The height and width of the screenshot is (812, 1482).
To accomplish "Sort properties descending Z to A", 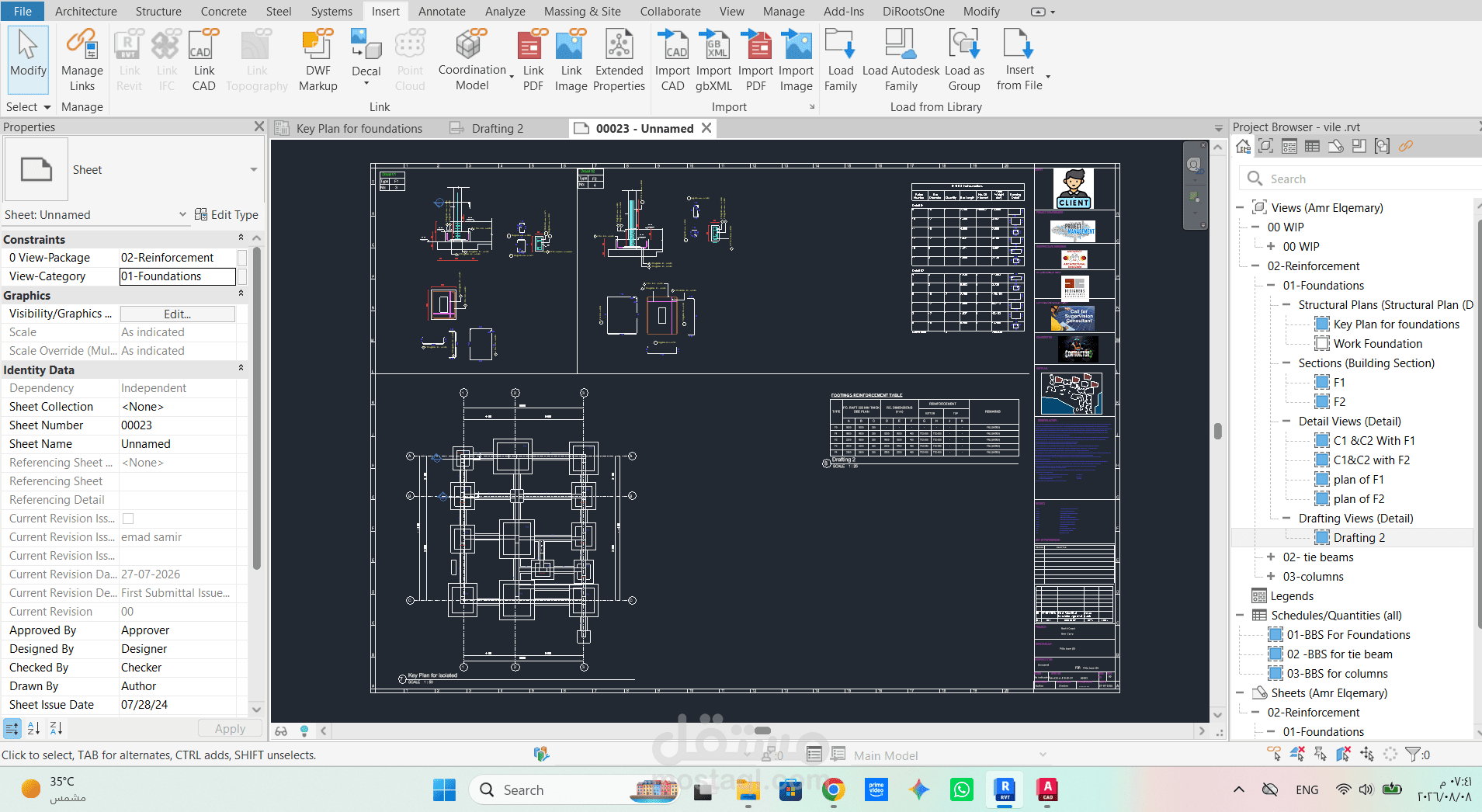I will click(x=56, y=728).
